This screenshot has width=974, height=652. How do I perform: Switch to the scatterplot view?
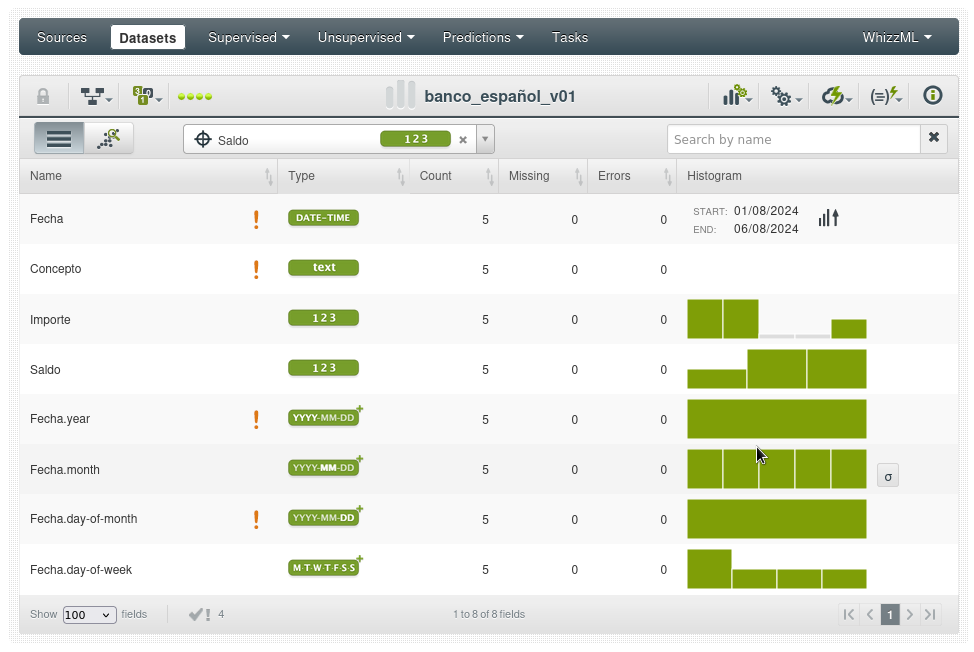point(108,138)
